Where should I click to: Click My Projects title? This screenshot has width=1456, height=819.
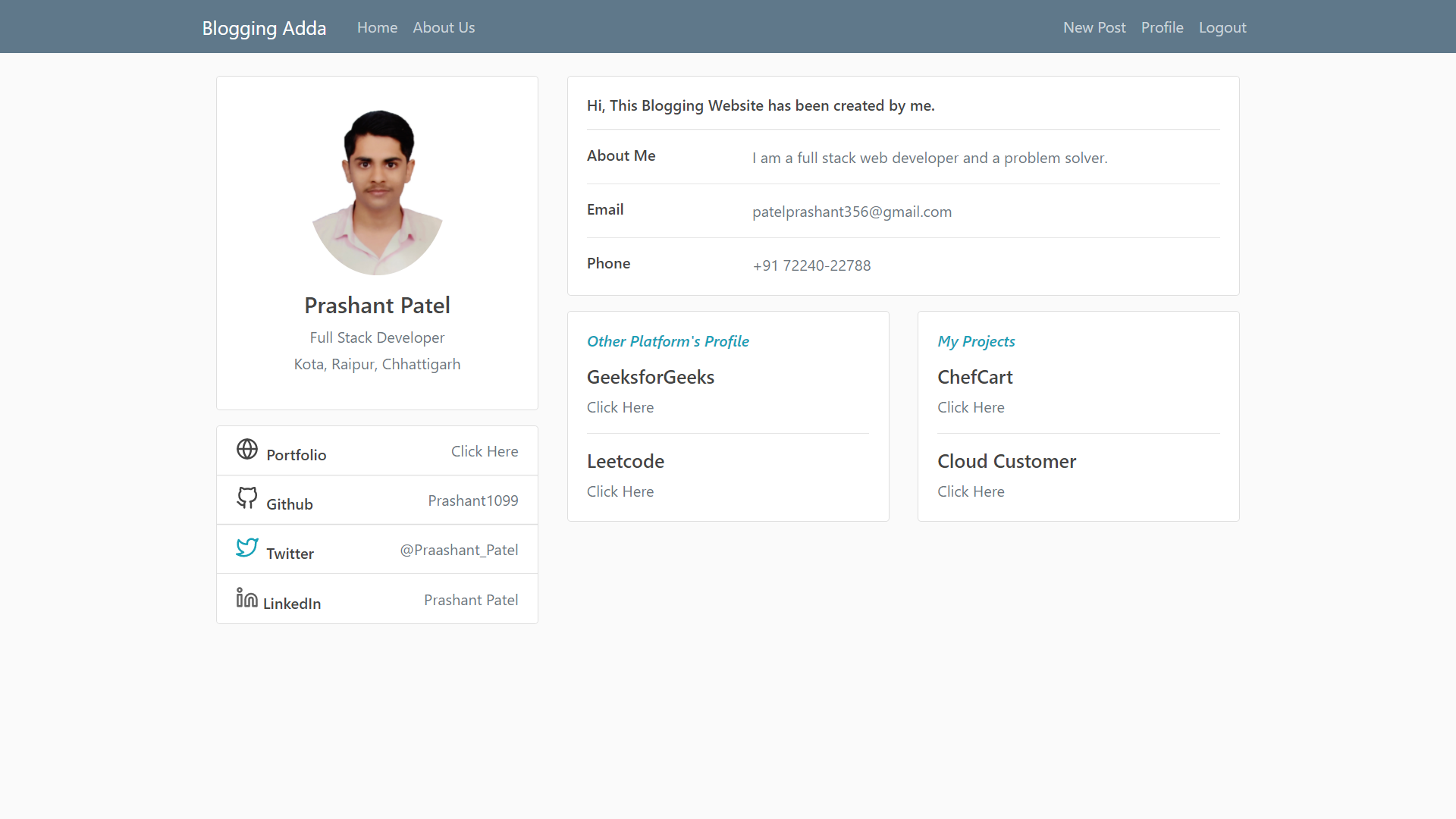coord(976,341)
